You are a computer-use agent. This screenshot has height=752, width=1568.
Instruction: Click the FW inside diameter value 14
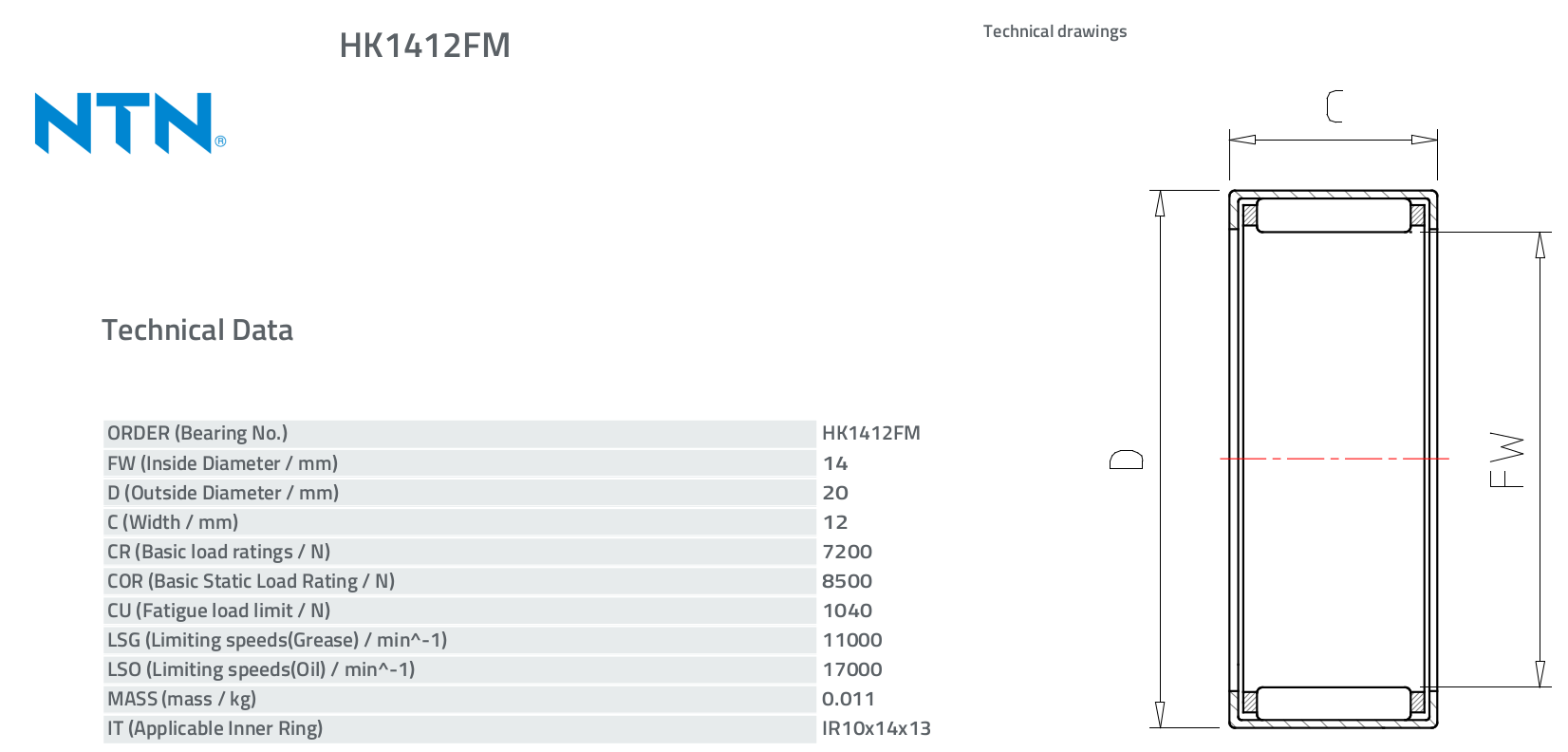(835, 463)
